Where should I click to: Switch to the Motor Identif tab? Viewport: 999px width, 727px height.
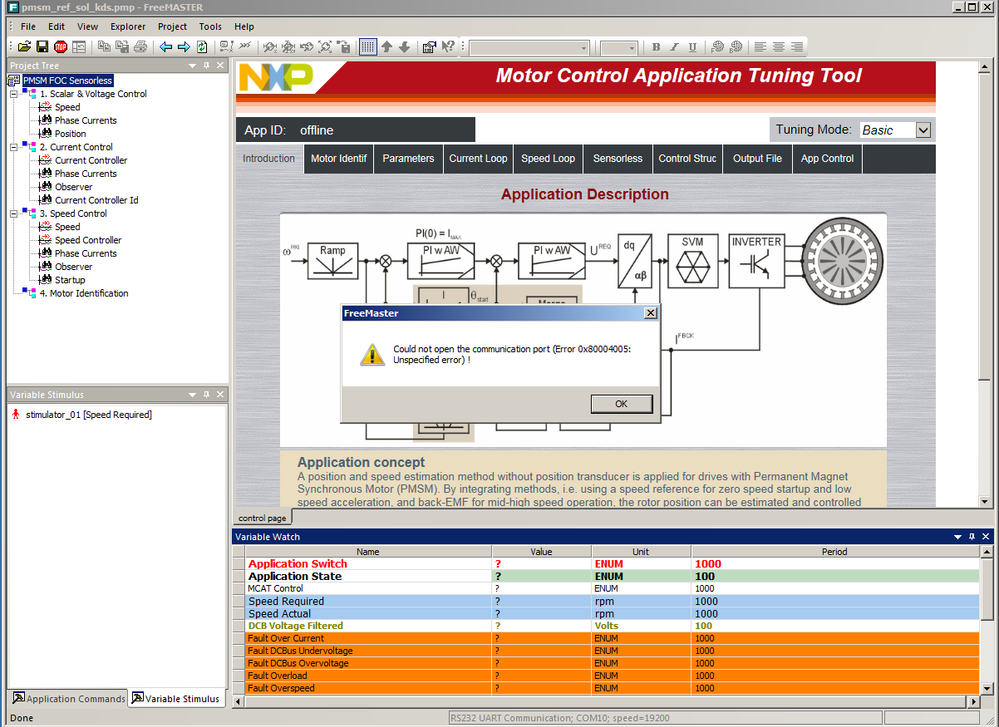tap(339, 159)
